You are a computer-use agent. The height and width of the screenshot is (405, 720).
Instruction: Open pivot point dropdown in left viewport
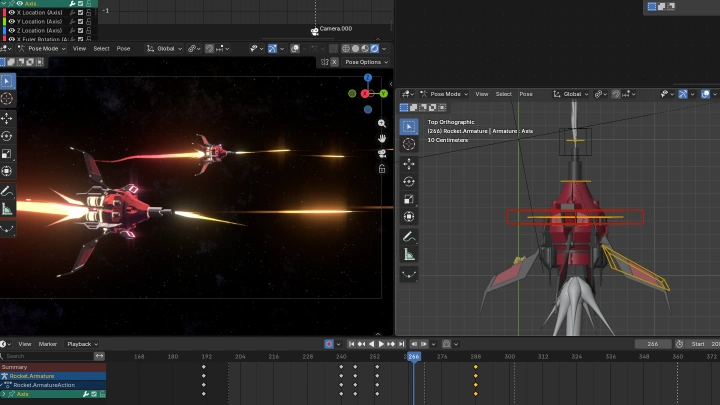click(x=194, y=49)
